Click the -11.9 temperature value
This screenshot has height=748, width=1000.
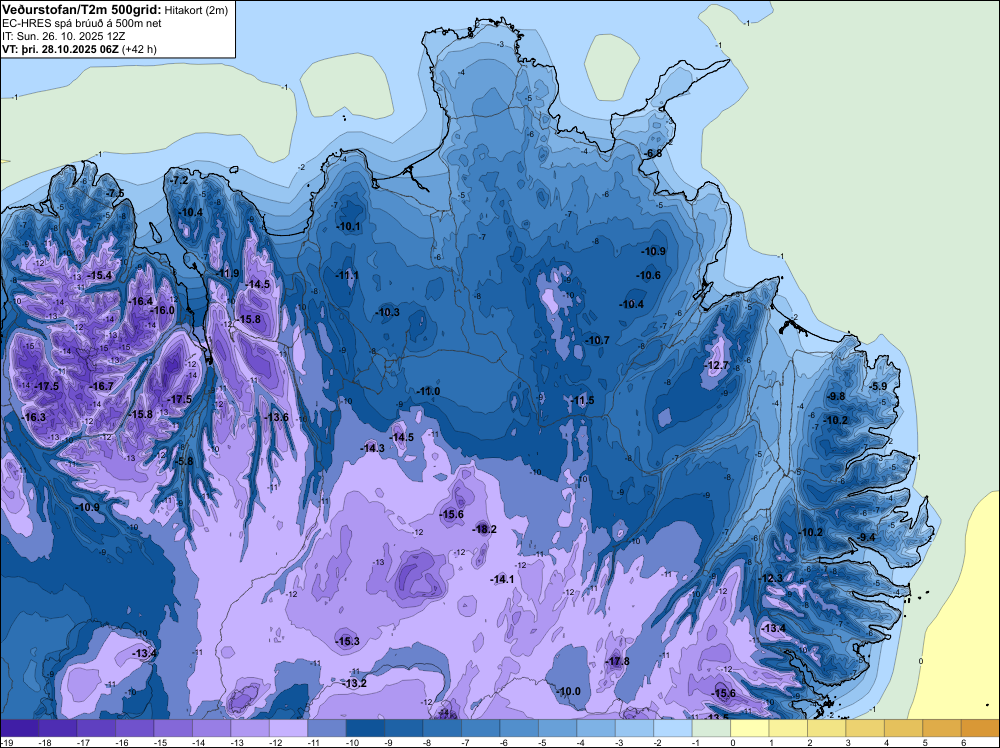[x=227, y=273]
